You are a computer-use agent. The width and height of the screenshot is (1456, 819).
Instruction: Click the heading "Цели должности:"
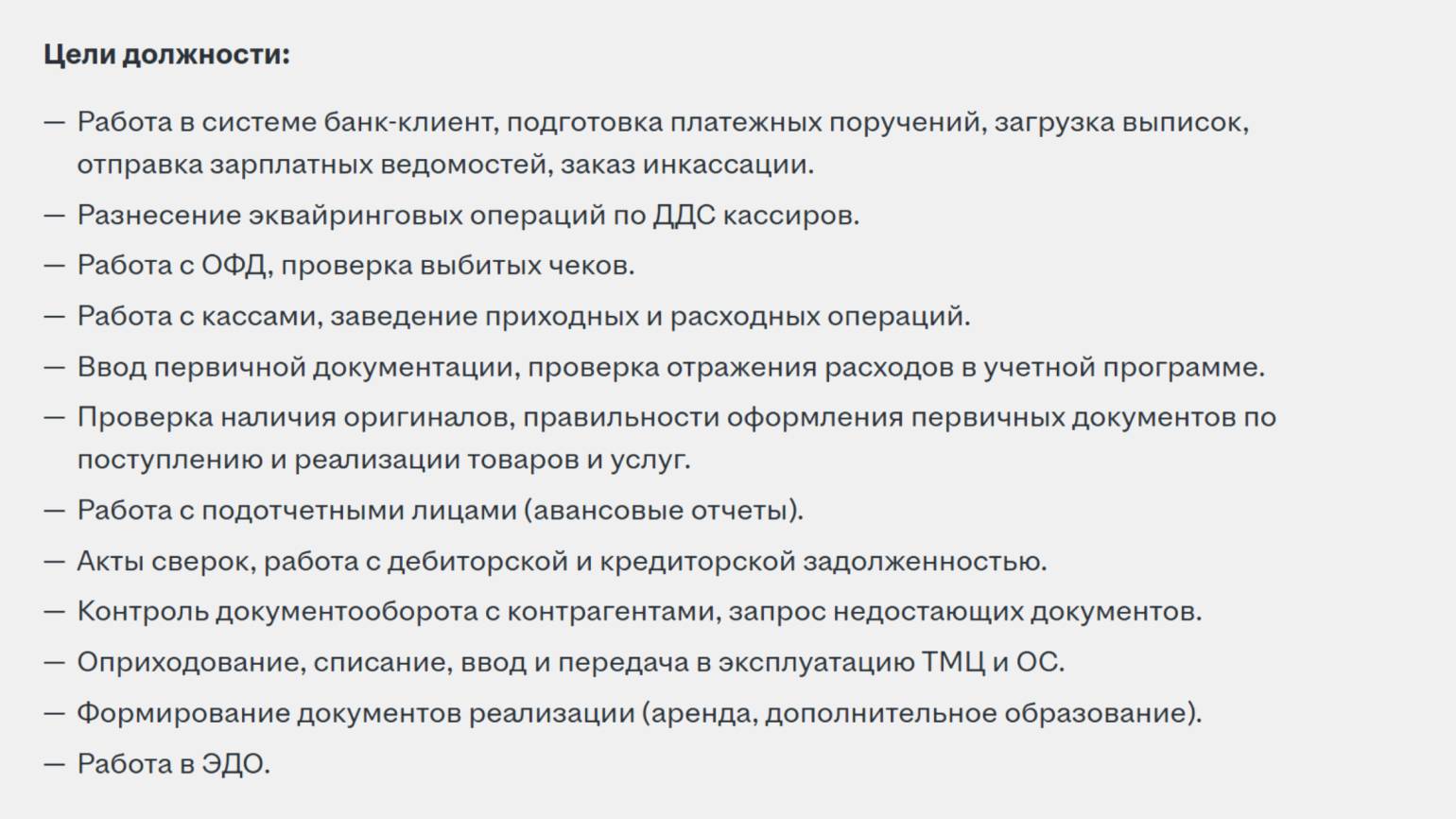point(166,55)
